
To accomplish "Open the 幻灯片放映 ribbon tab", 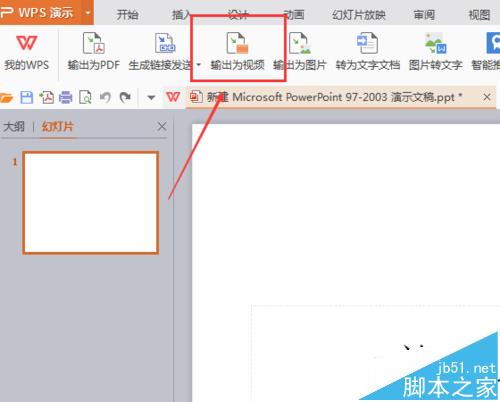I will 359,15.
